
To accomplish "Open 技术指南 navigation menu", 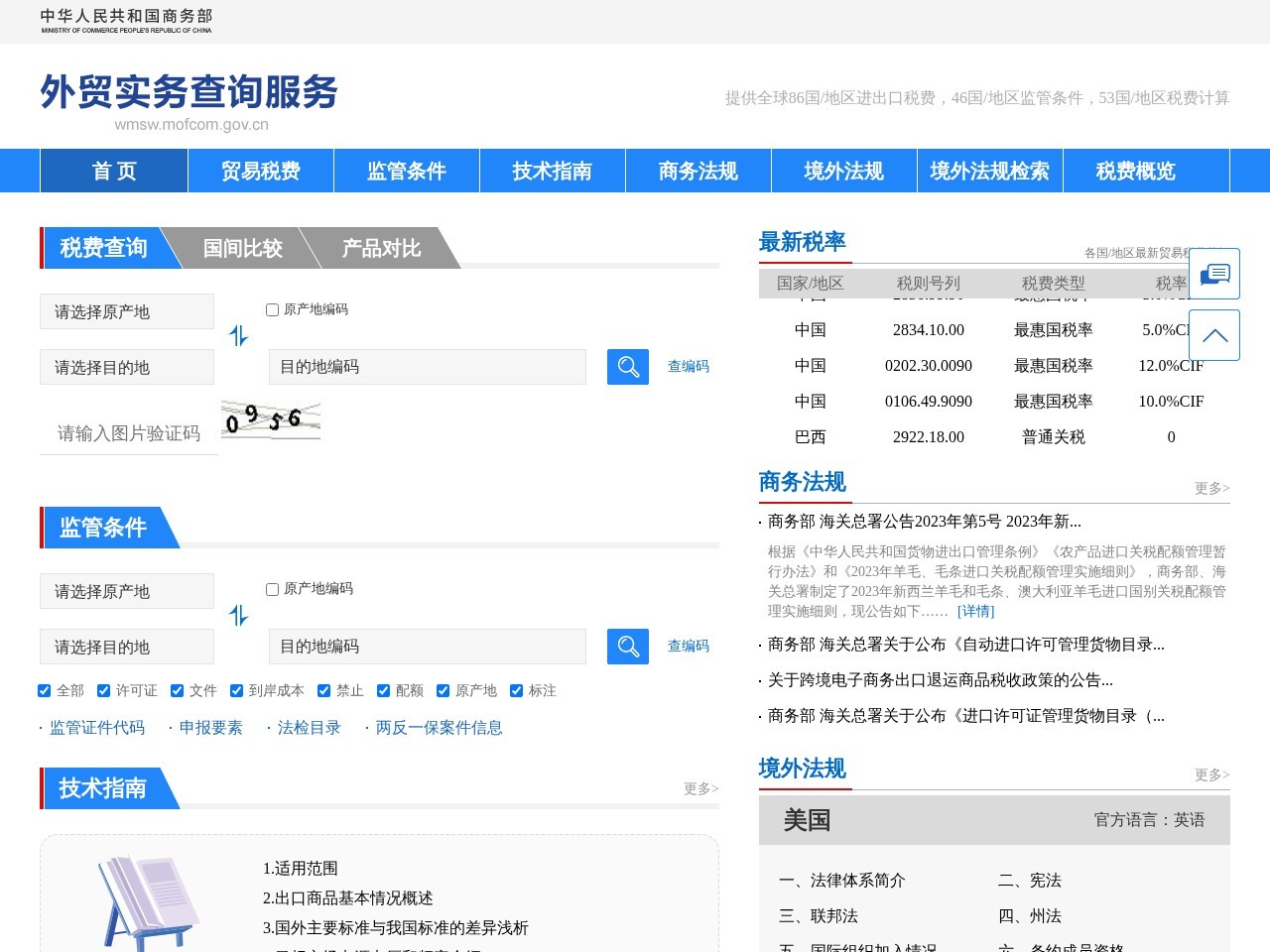I will click(553, 171).
